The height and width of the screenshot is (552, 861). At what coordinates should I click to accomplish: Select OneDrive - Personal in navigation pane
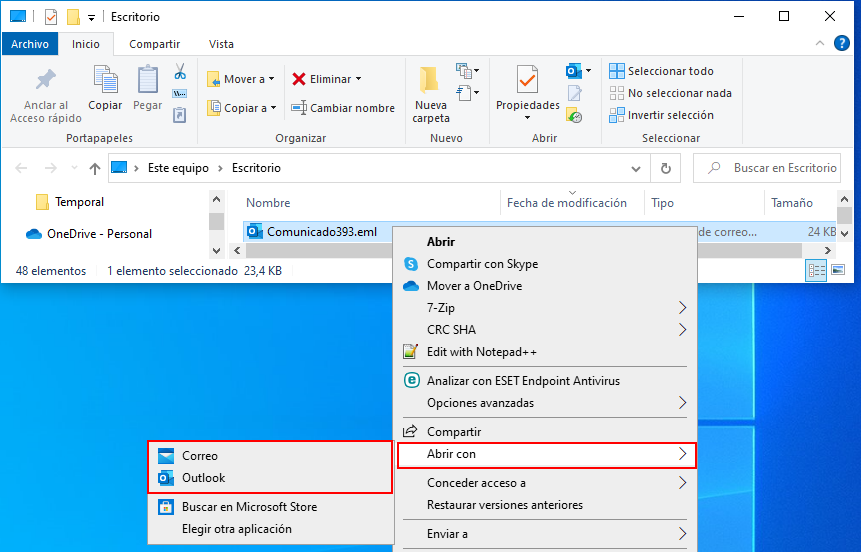point(99,234)
